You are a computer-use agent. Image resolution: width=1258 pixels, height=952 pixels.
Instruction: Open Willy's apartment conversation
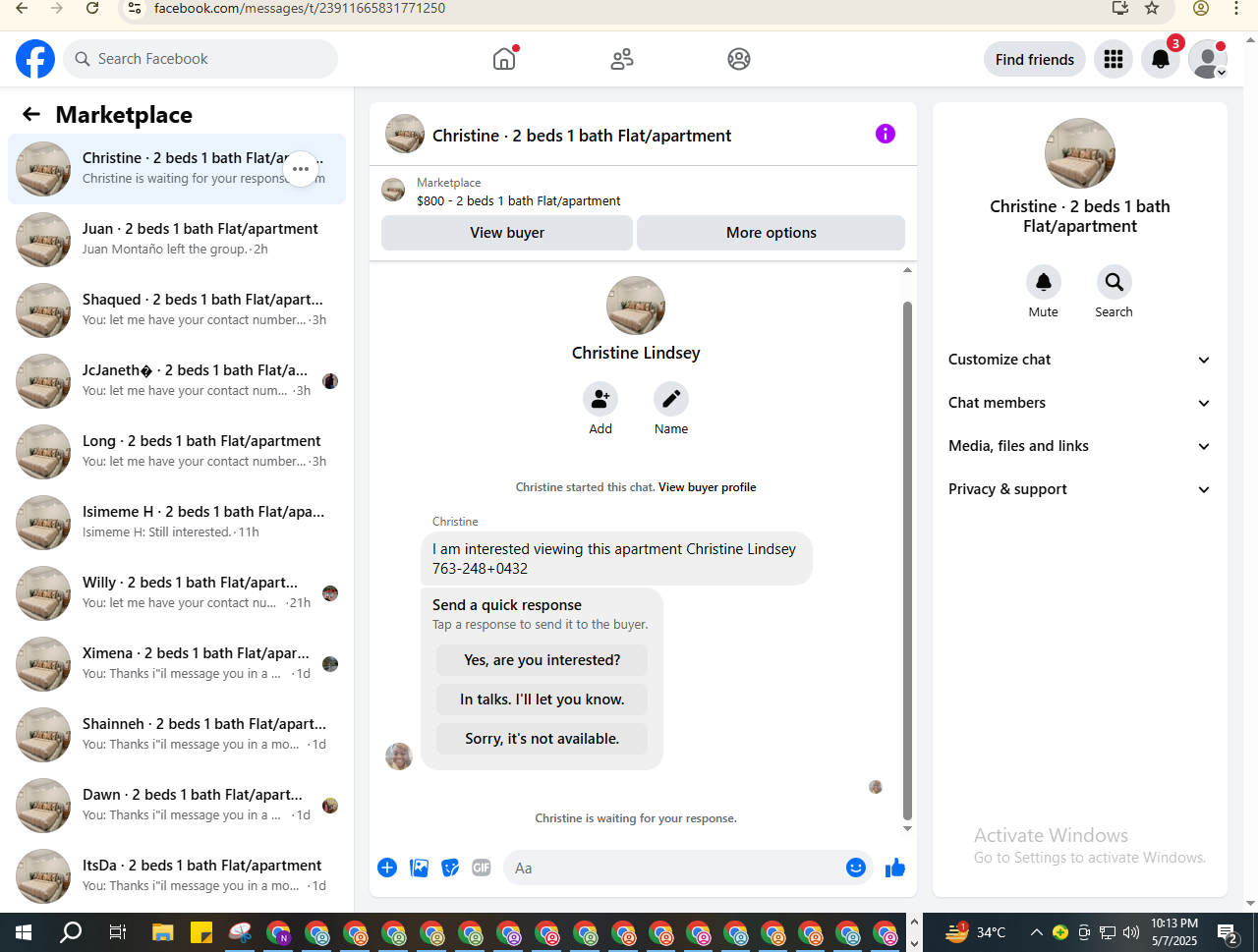click(177, 593)
